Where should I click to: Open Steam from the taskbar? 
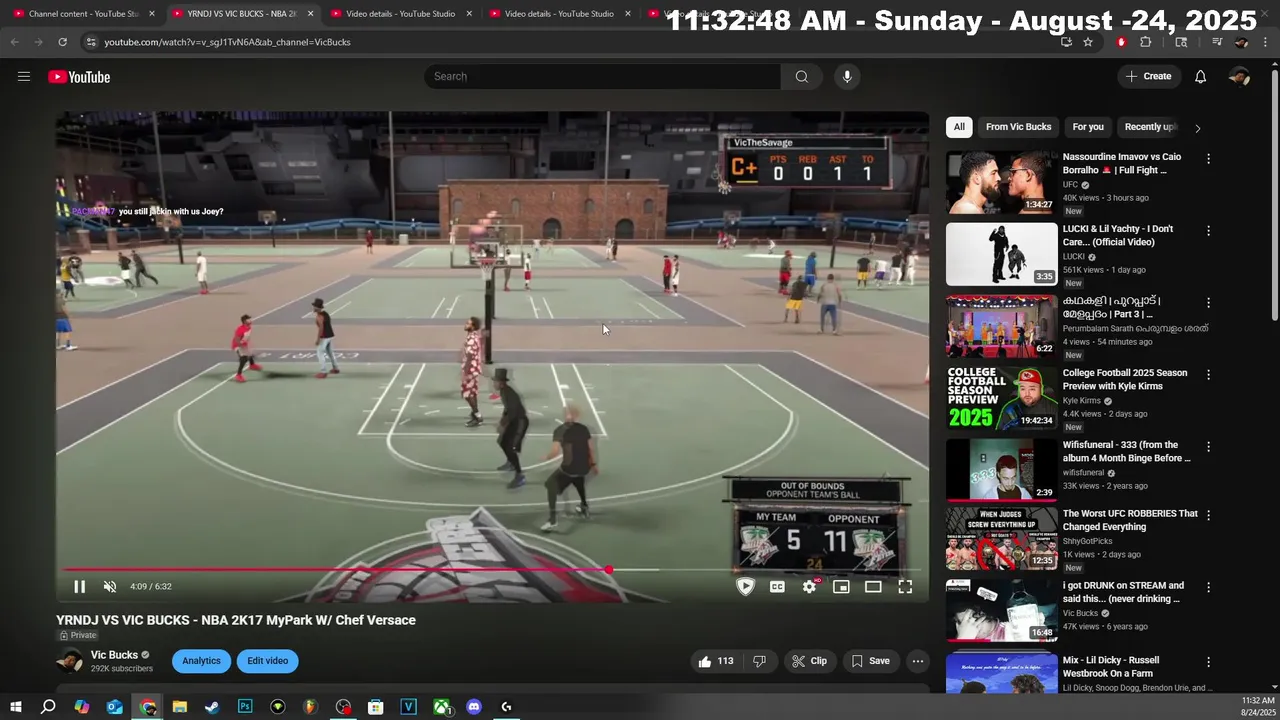212,707
